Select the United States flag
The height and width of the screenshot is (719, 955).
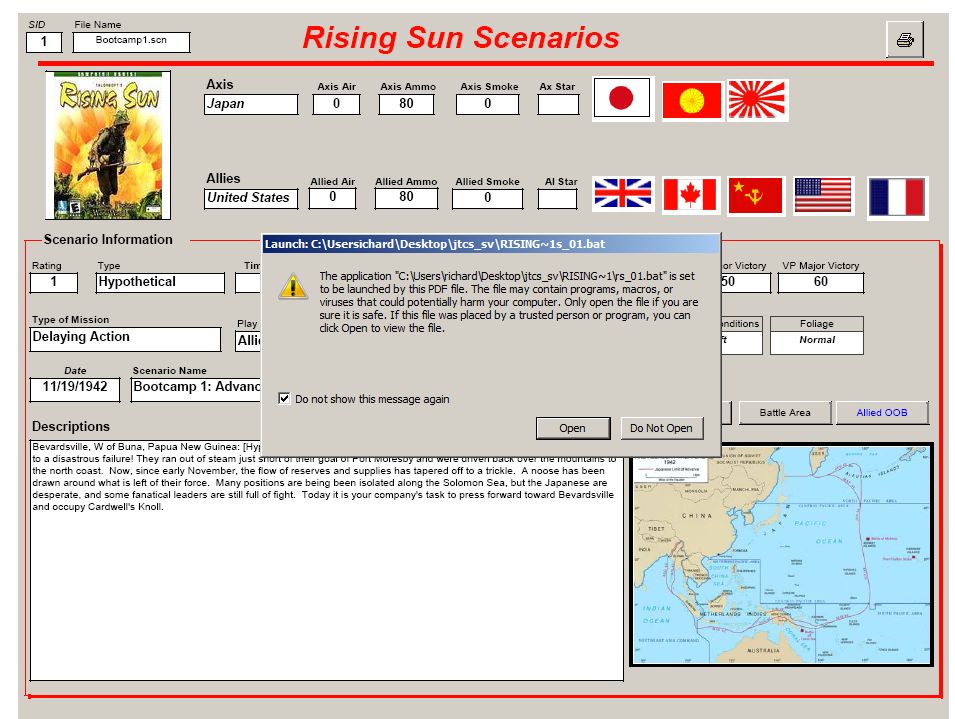(x=823, y=195)
